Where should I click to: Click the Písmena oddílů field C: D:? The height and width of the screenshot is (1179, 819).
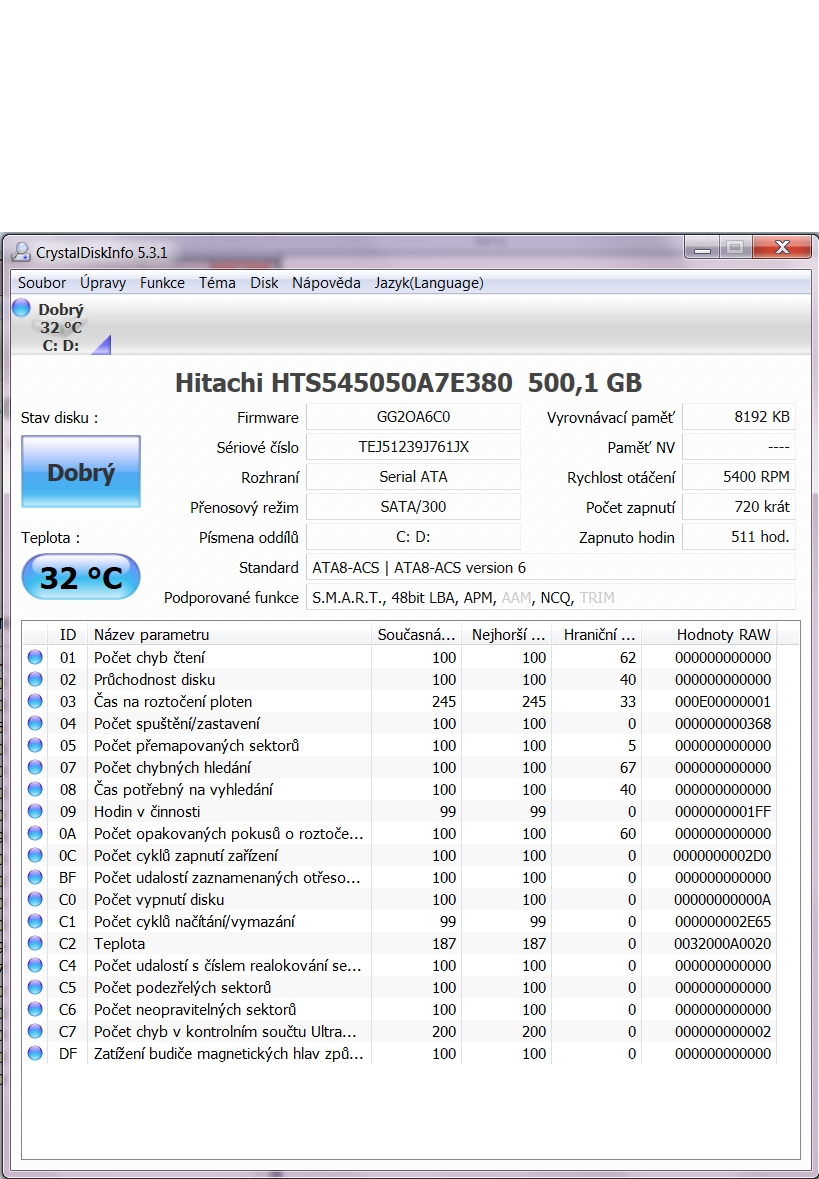click(x=414, y=537)
